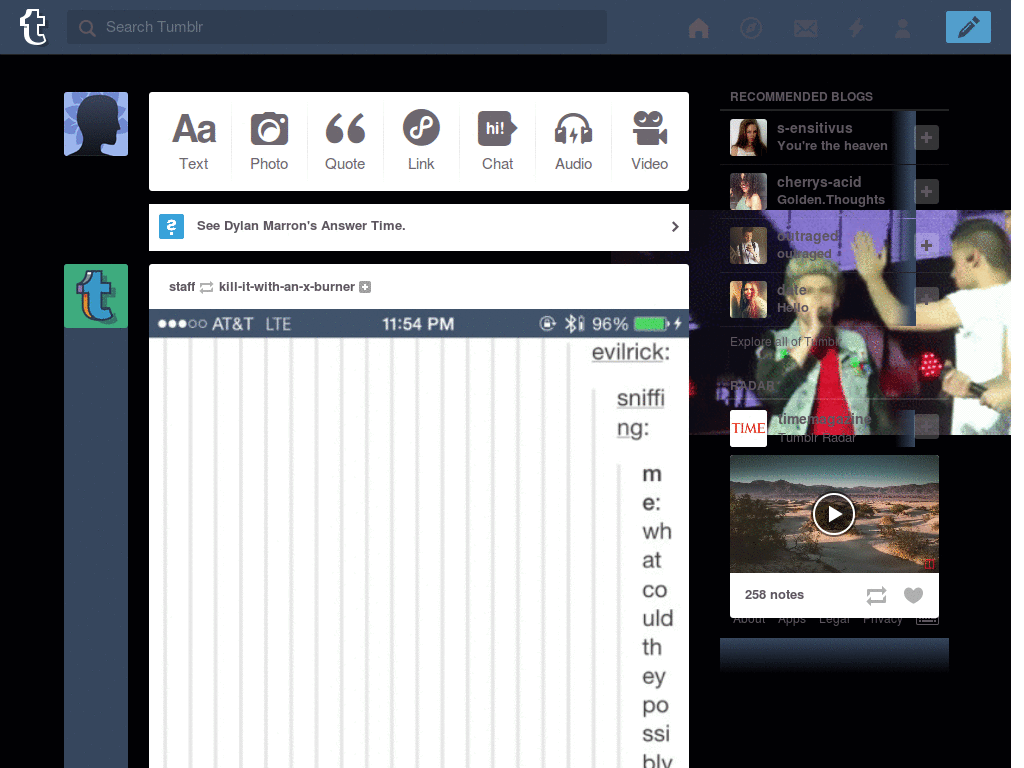
Task: Create a new Photo post
Action: [x=269, y=141]
